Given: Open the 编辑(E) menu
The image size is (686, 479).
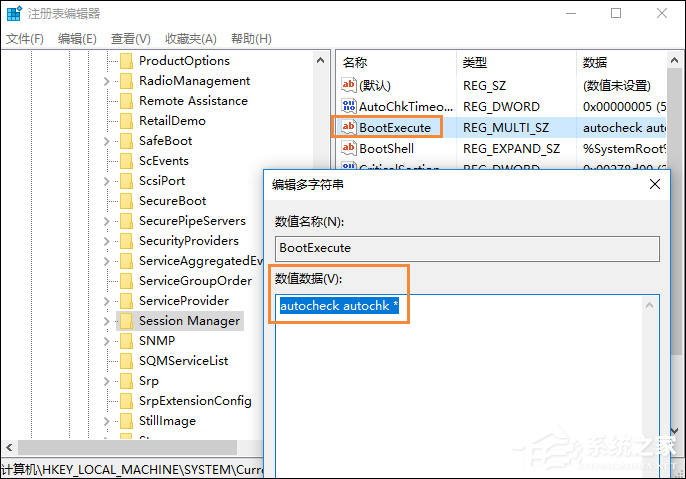Looking at the screenshot, I should [77, 39].
